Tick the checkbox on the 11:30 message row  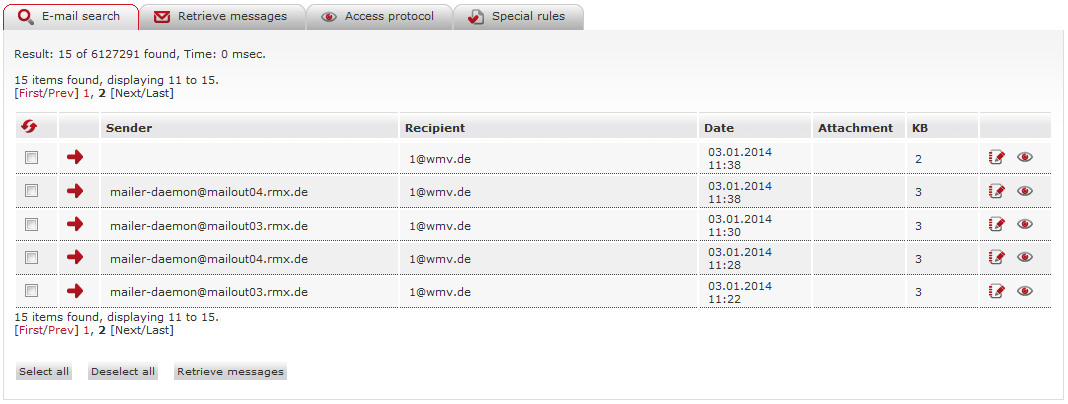point(31,225)
